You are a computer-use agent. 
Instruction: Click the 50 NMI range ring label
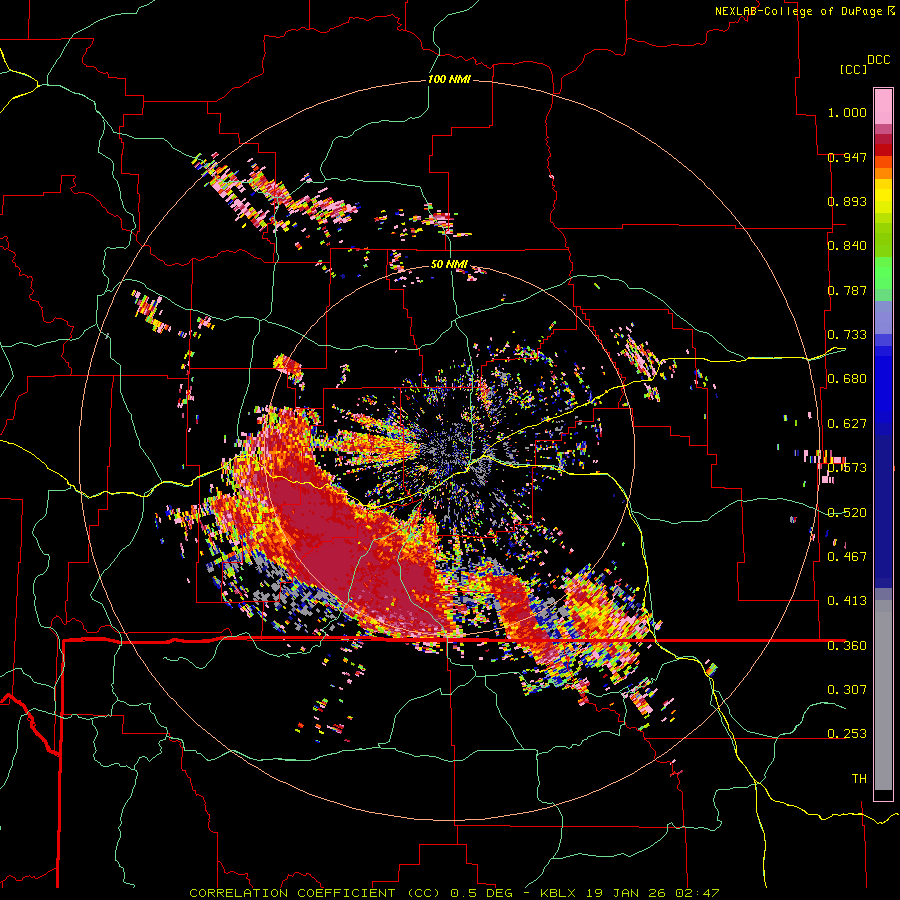[449, 265]
